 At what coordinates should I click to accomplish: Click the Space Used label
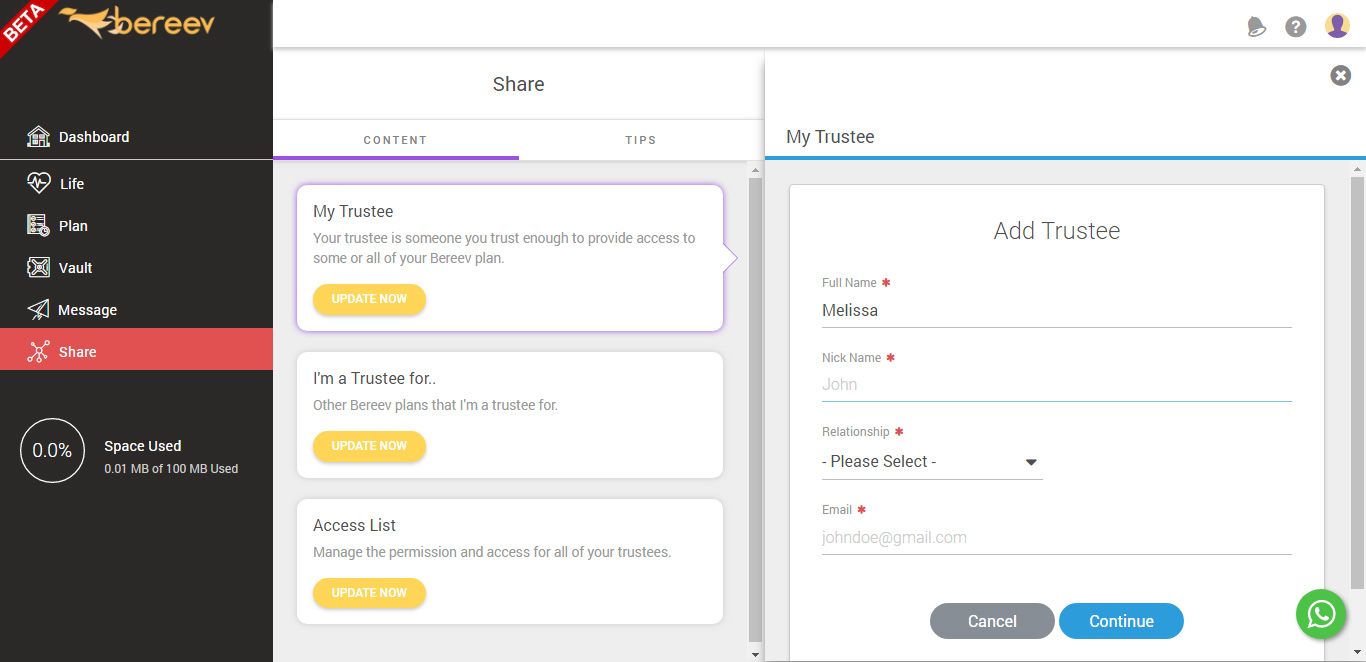143,446
